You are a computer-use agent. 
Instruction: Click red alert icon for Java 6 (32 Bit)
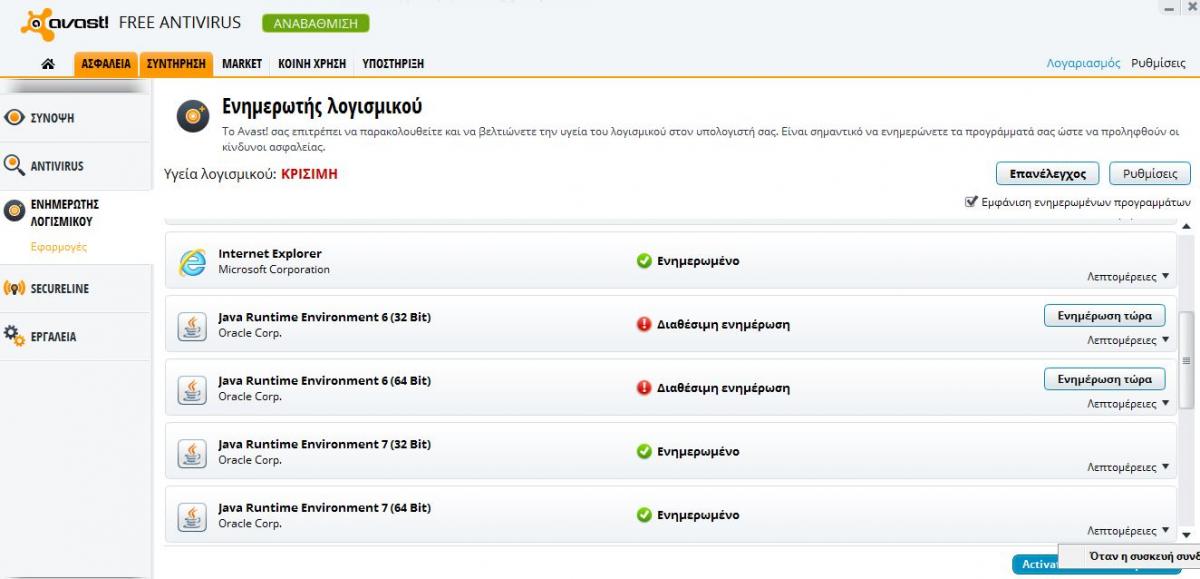(x=644, y=324)
